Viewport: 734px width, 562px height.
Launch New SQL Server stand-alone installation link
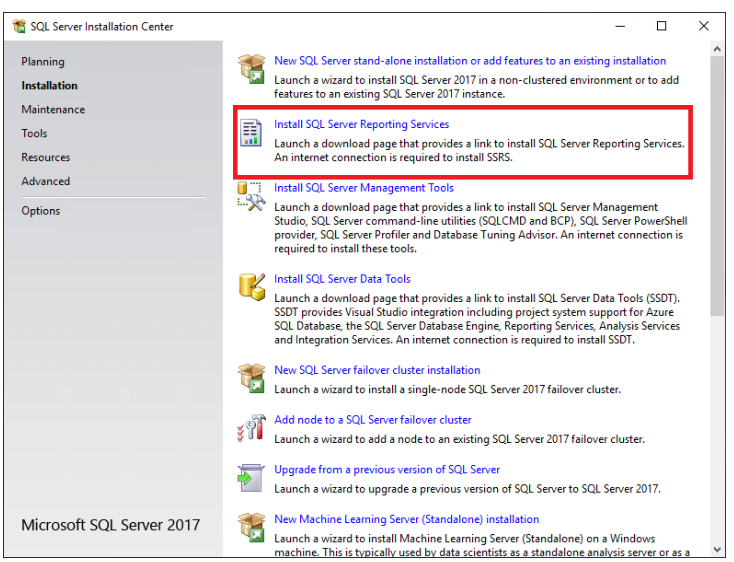pos(470,61)
